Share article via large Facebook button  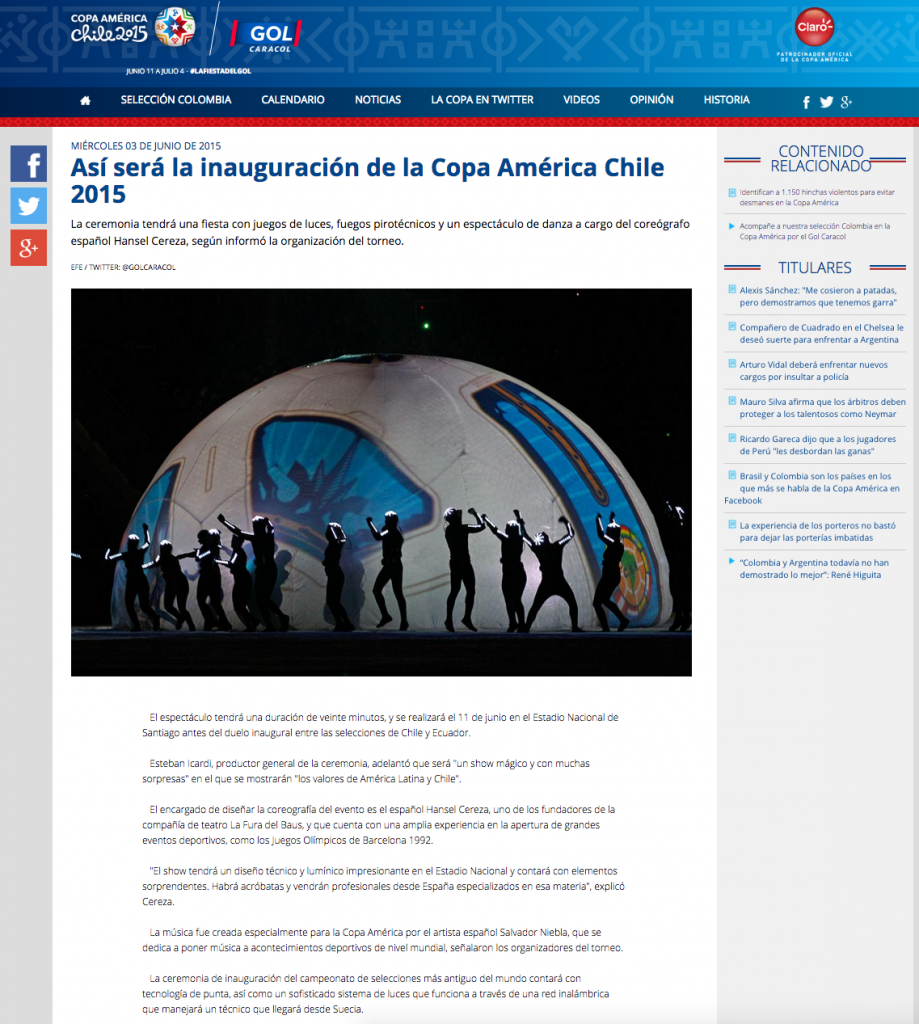29,163
